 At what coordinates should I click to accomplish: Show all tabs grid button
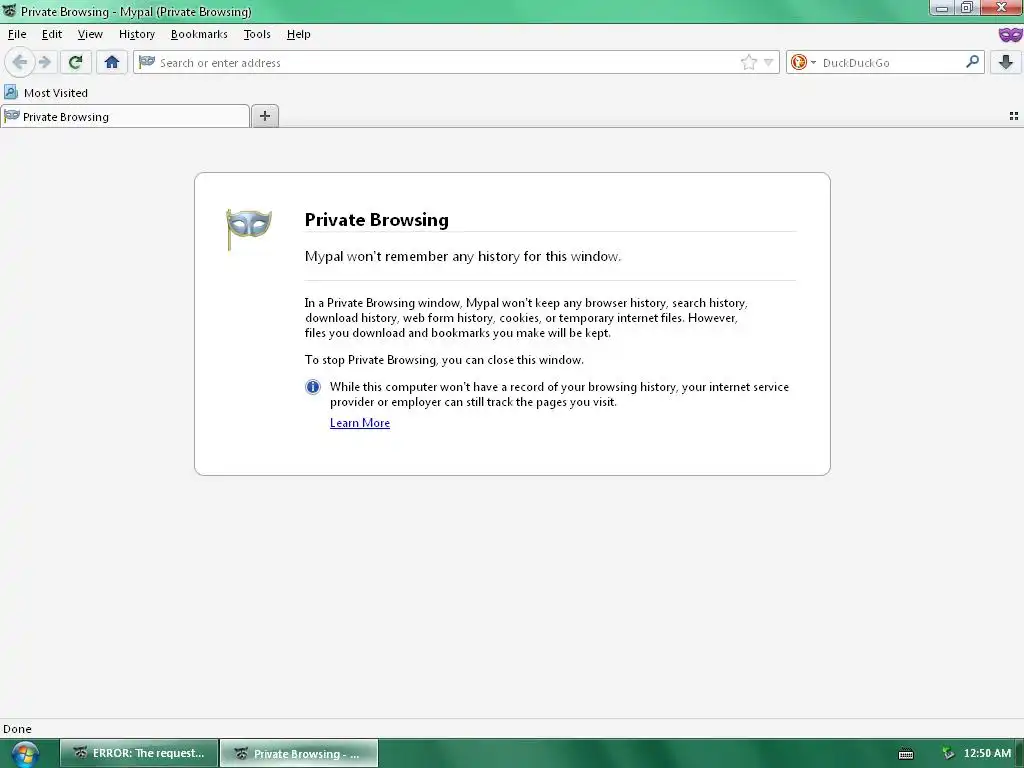coord(1014,116)
